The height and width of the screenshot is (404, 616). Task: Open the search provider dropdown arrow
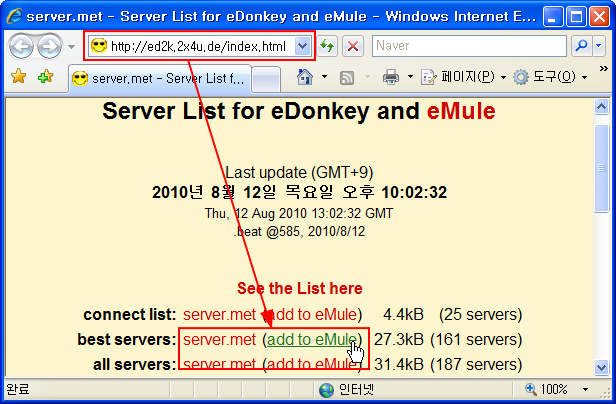598,46
